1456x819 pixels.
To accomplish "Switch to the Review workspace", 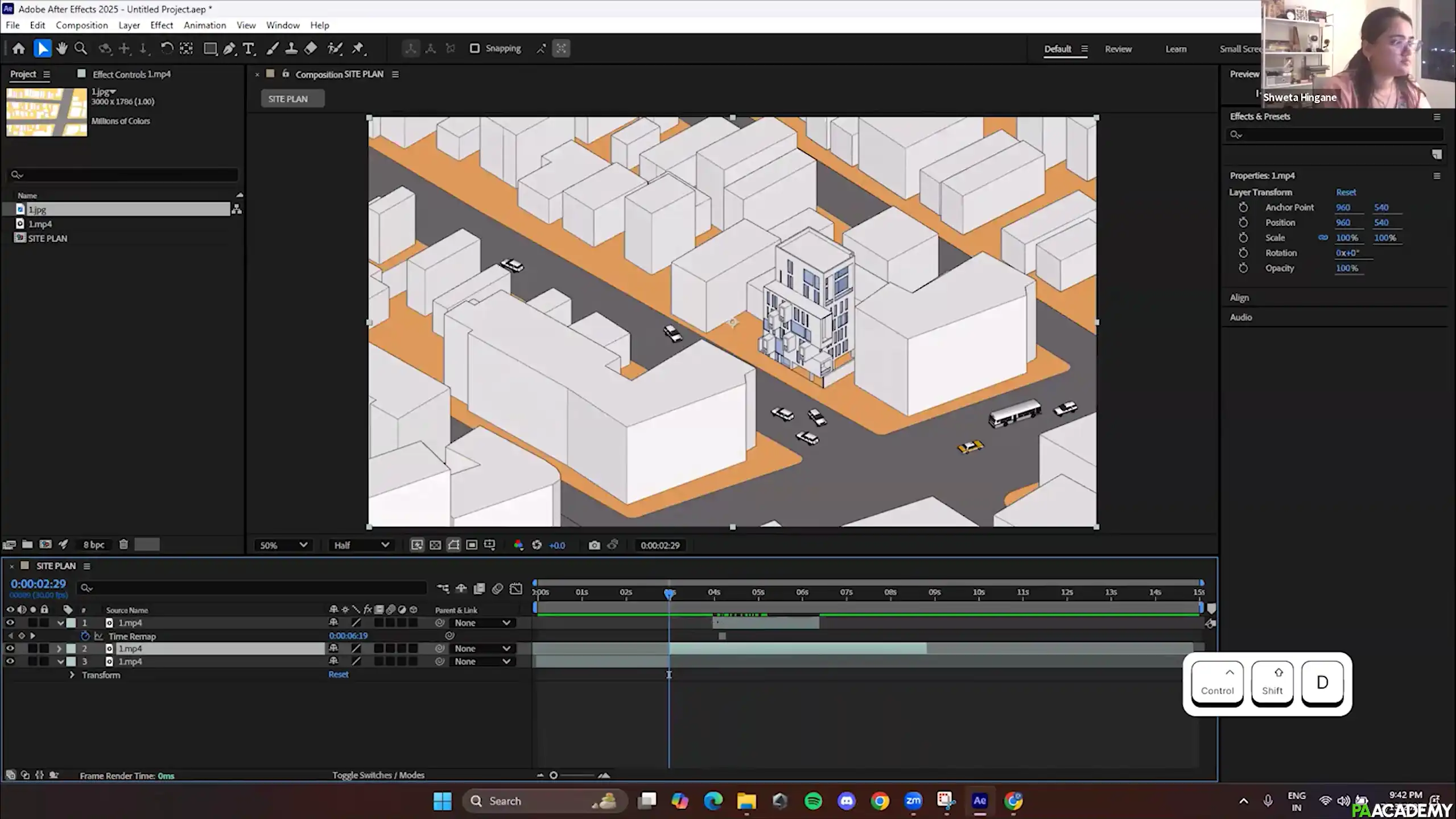I will (x=1118, y=49).
